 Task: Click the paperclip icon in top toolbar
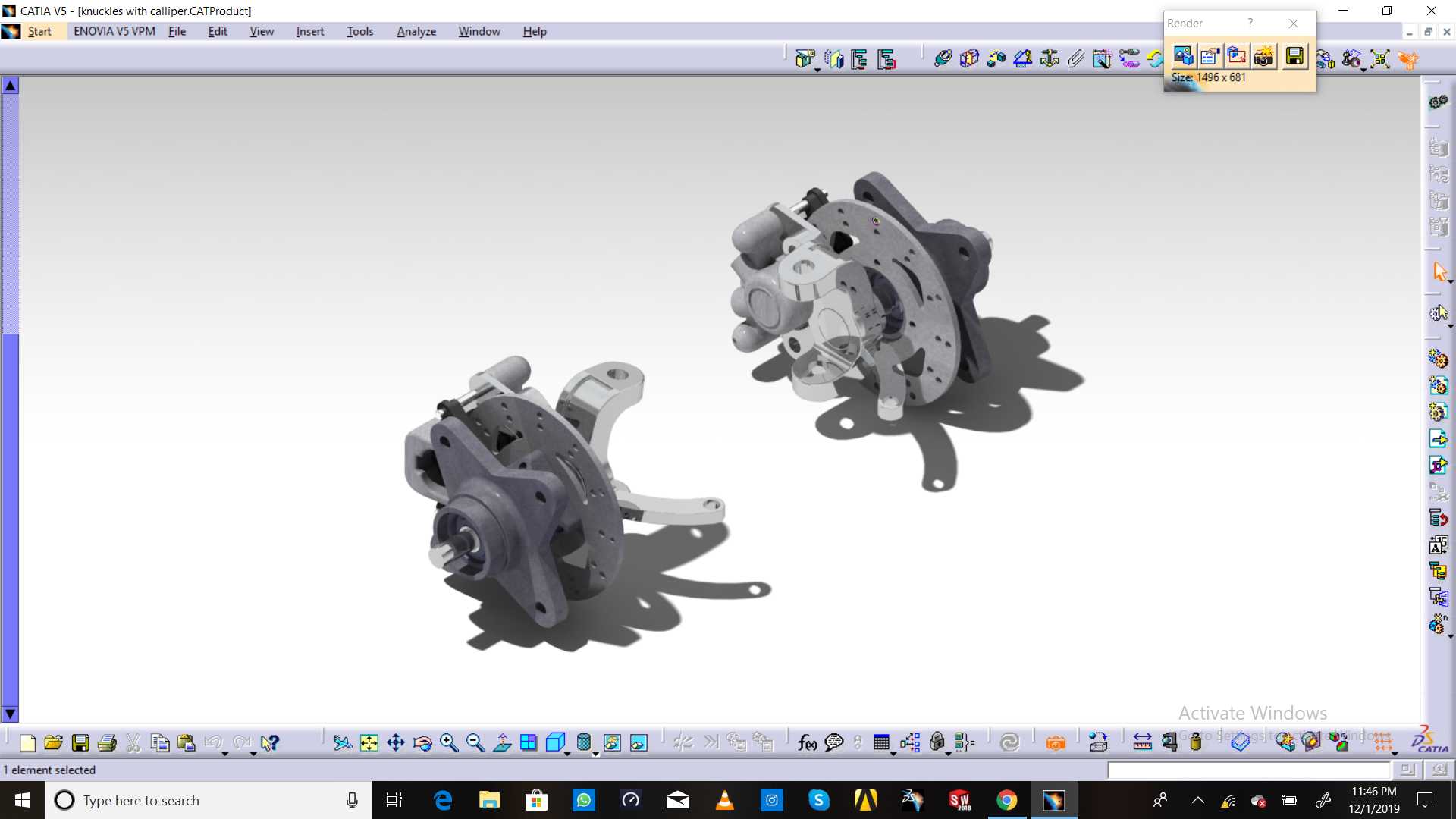coord(1076,58)
